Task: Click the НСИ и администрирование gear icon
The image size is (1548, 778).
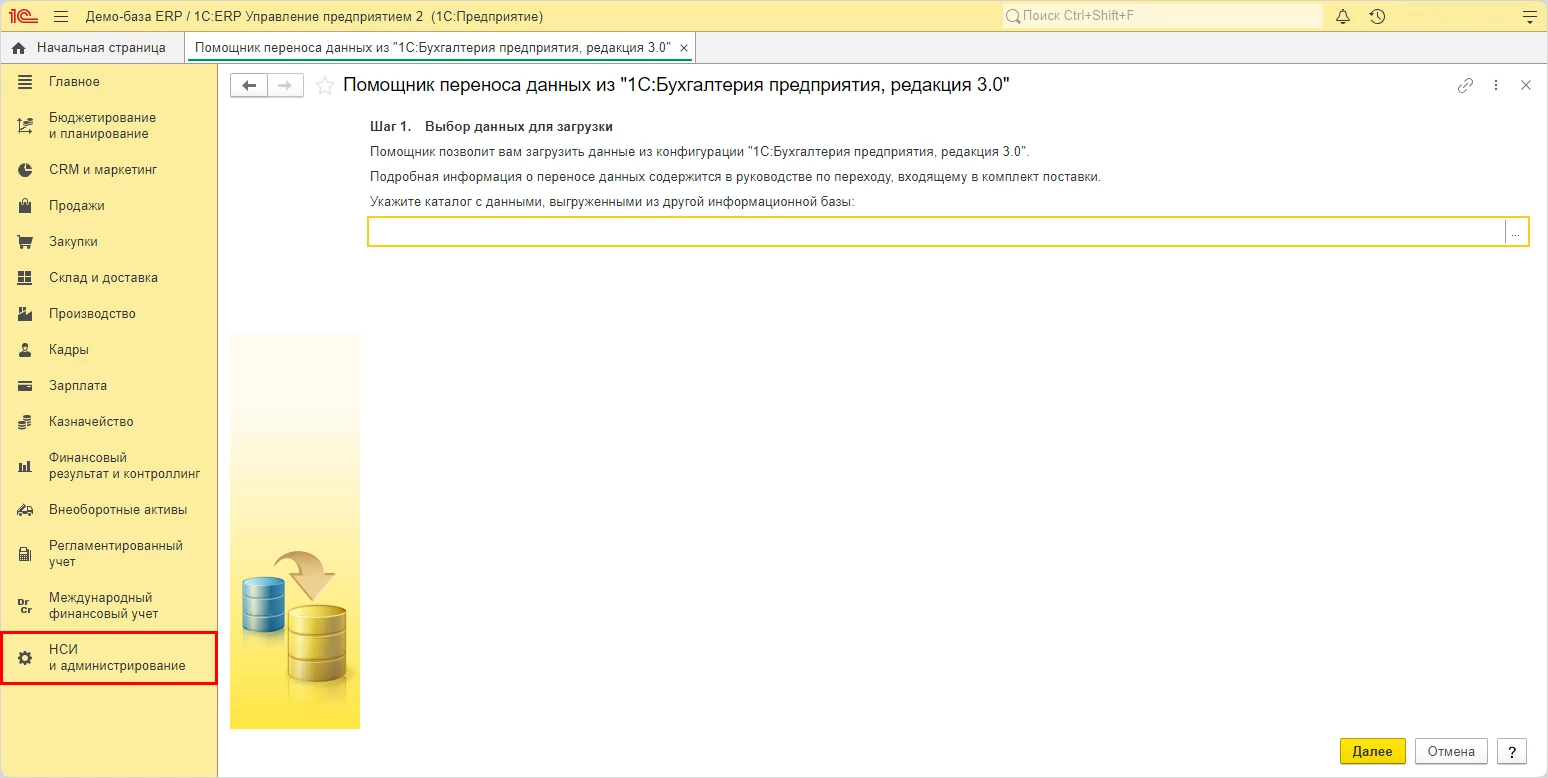Action: pyautogui.click(x=26, y=658)
